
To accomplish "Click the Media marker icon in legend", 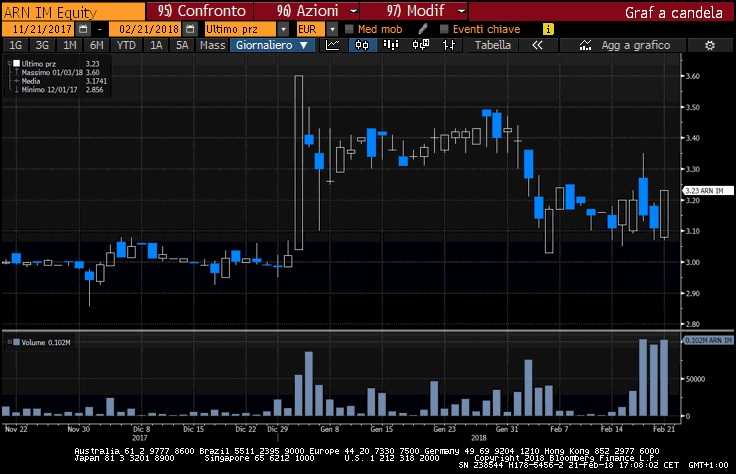I will click(x=16, y=81).
